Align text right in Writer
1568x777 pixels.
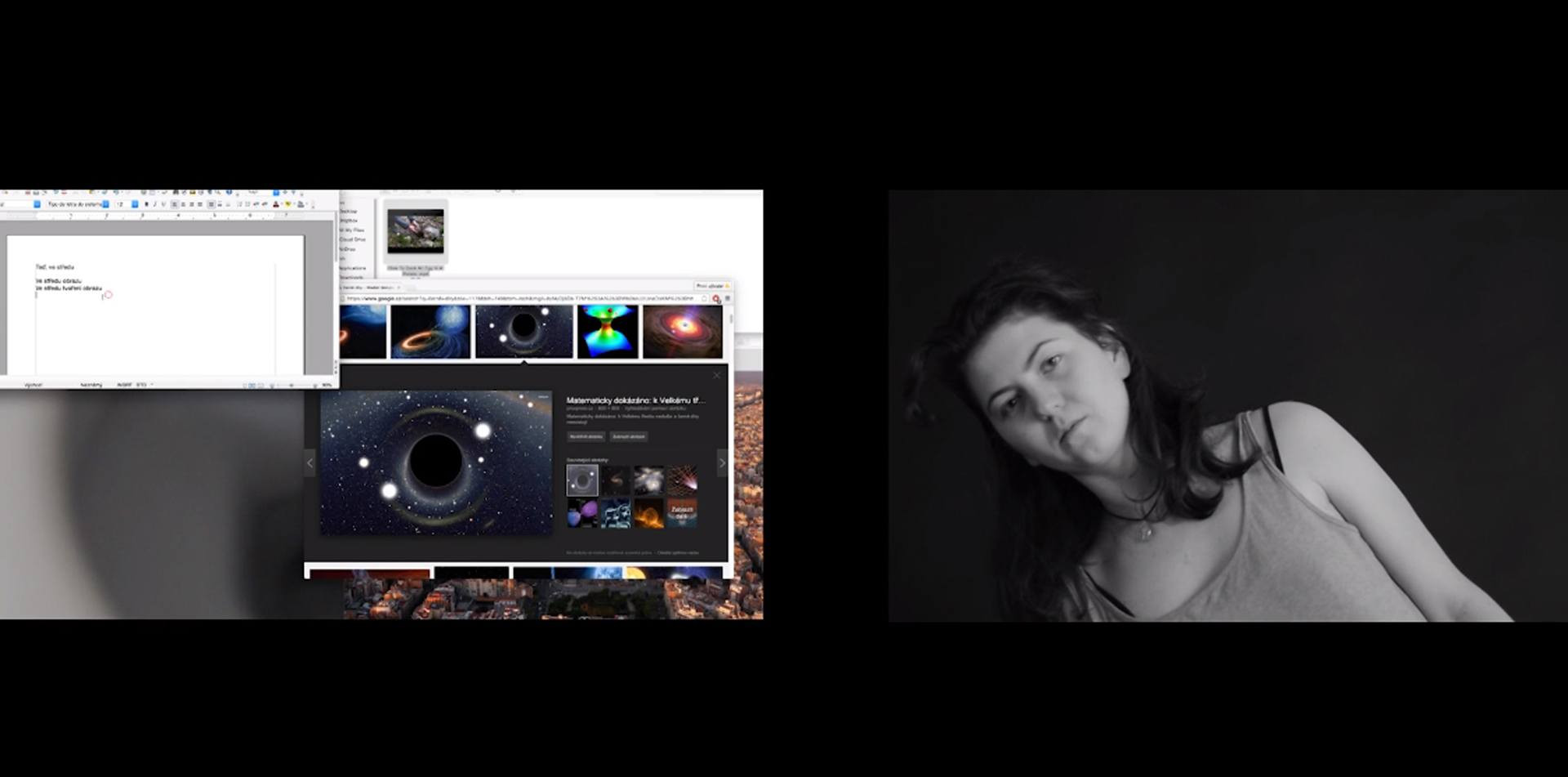click(192, 204)
